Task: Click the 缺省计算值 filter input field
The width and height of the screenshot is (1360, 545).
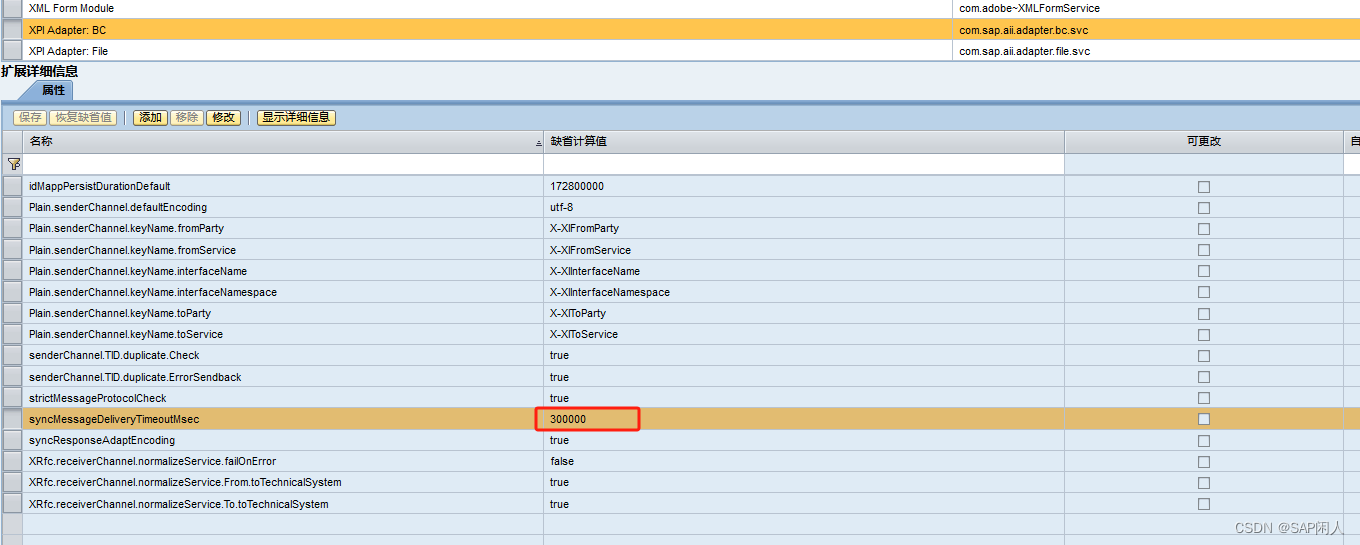Action: tap(804, 163)
